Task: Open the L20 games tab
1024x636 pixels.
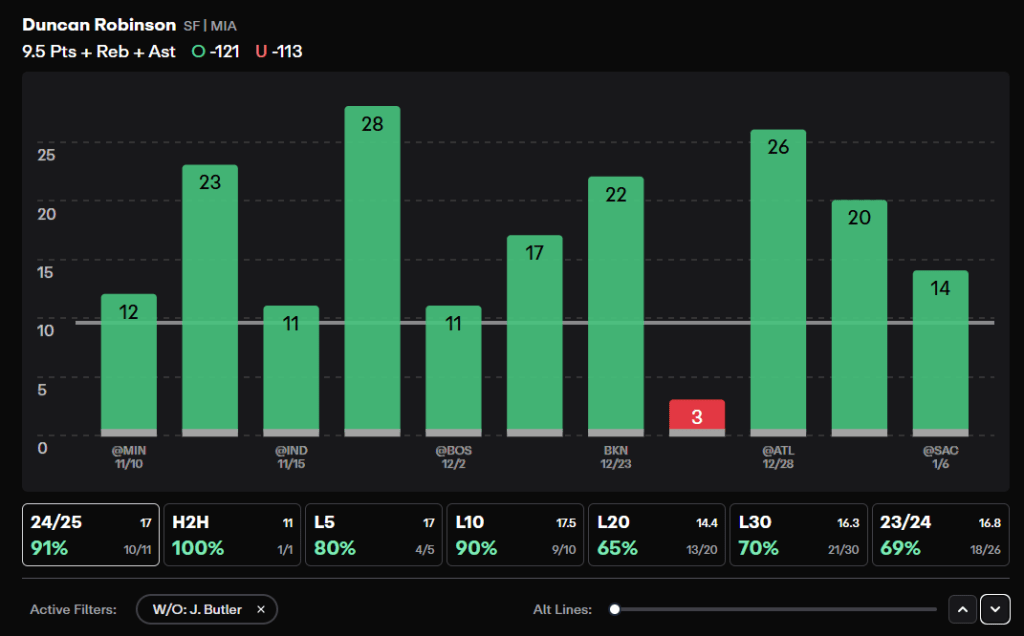Action: [657, 534]
